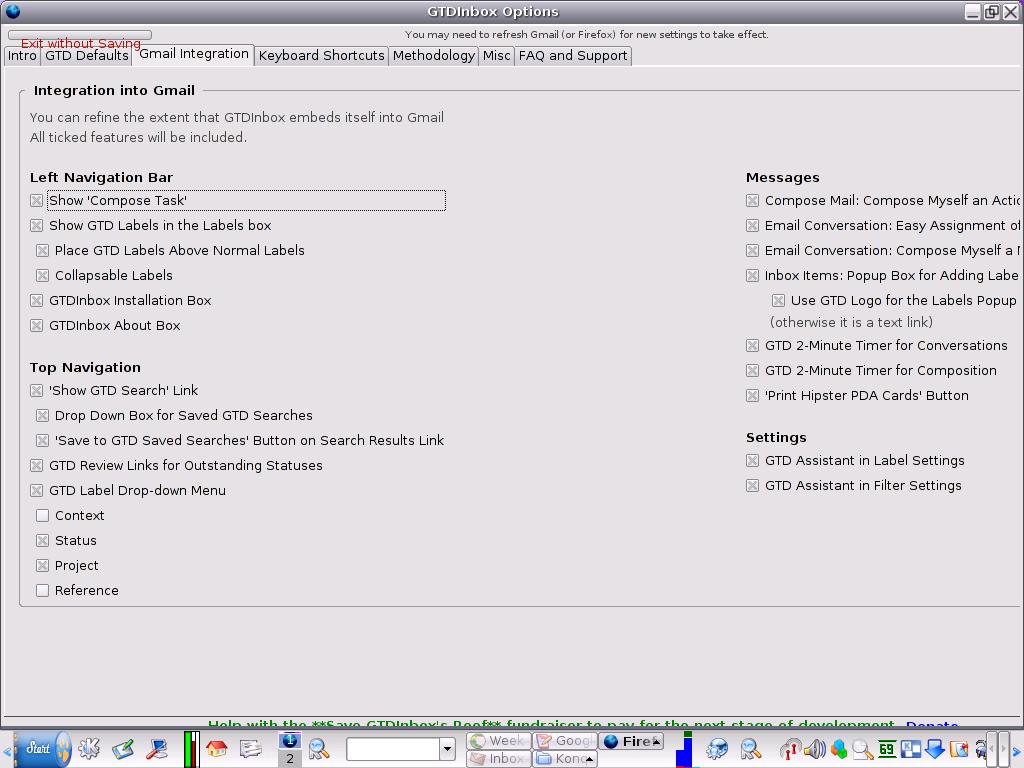Click the show desktop icon in taskbar
Screen dimensions: 1024x768
click(250, 748)
